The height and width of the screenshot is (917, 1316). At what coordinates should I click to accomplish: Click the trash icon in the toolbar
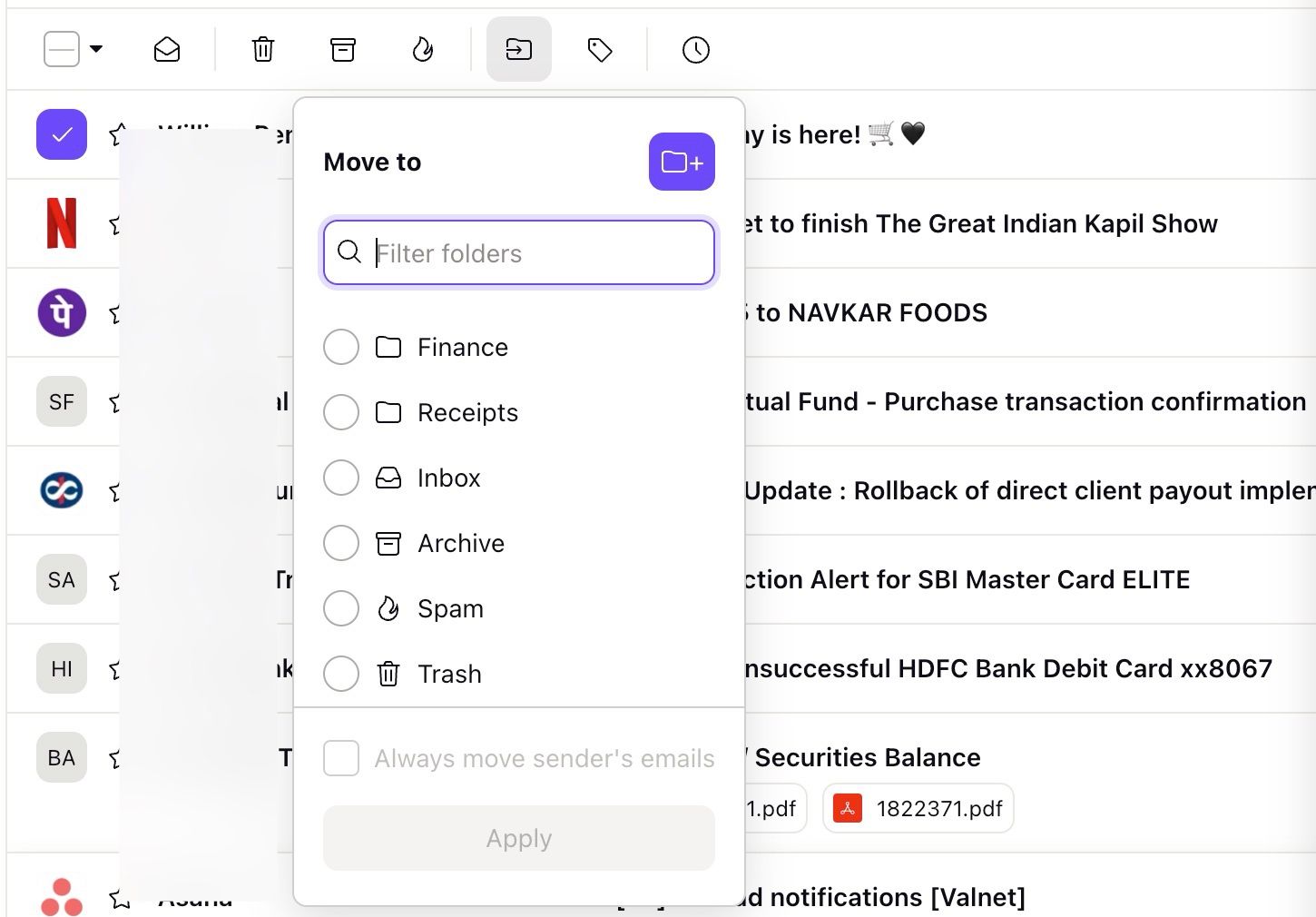[x=263, y=49]
